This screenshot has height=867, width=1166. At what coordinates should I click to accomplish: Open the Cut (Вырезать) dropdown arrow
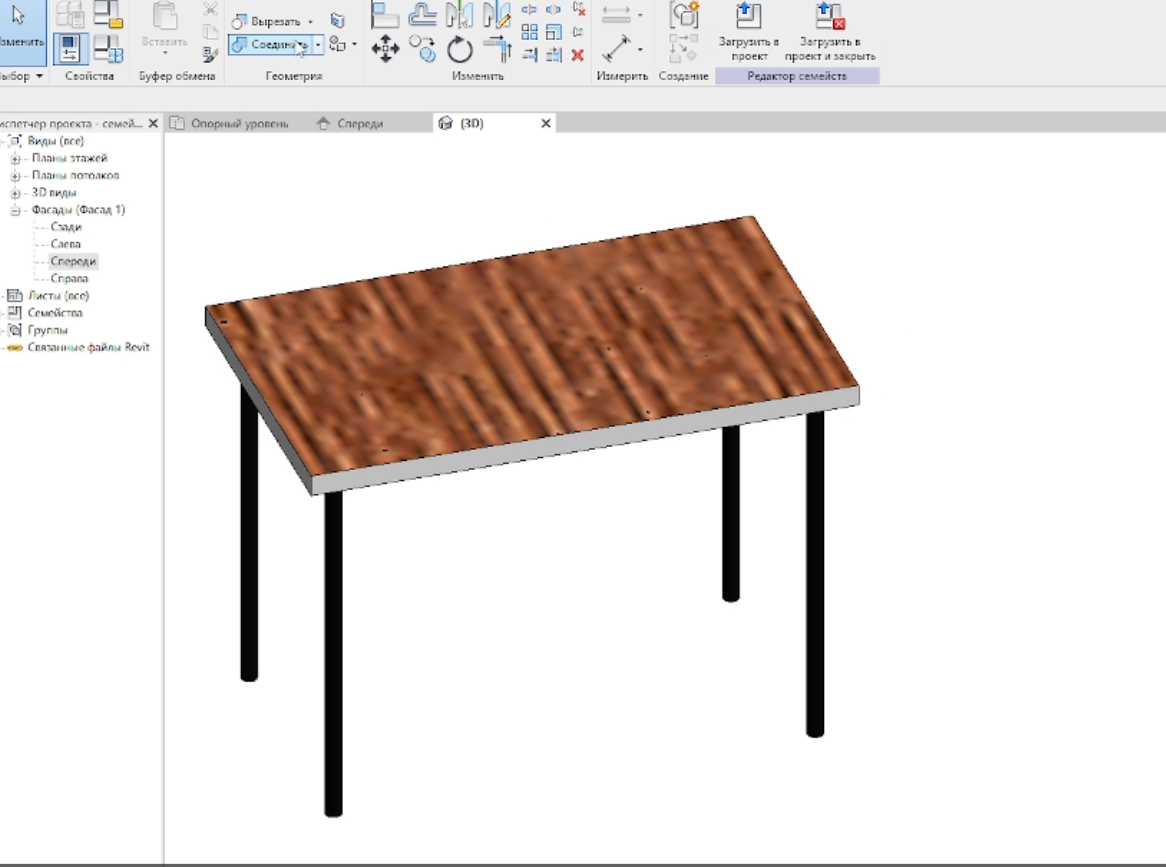311,22
